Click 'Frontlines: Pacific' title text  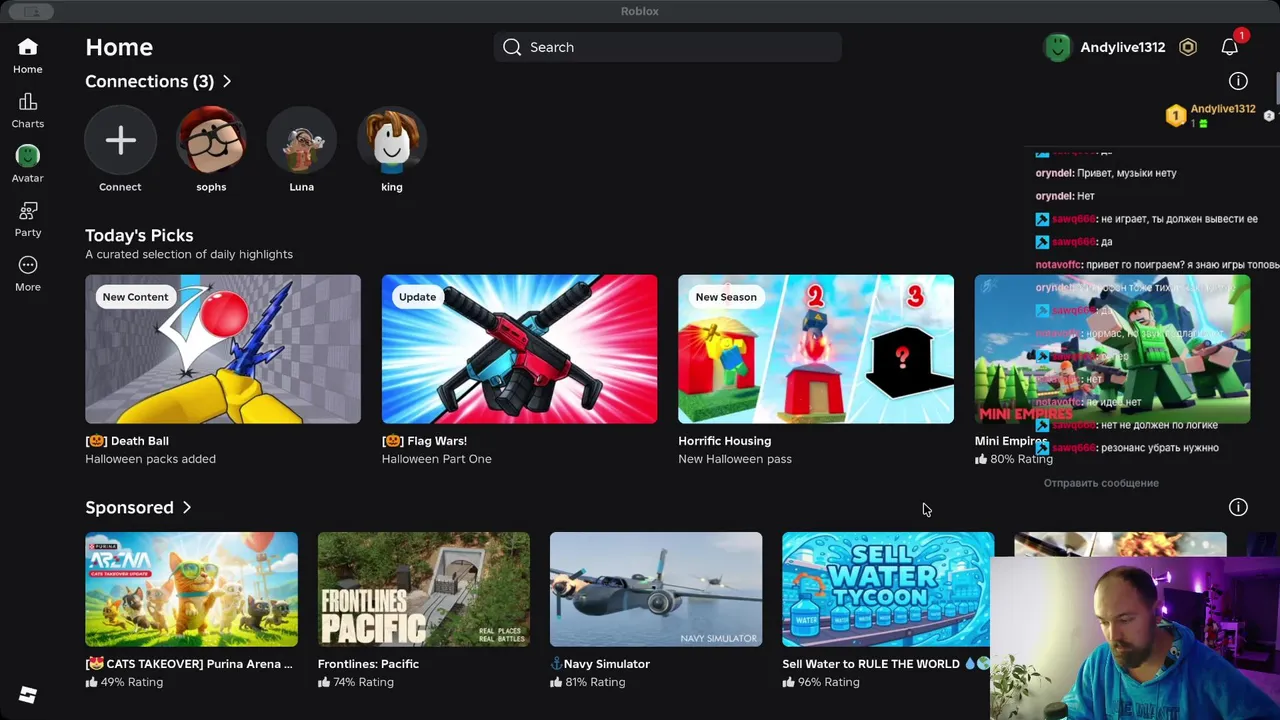tap(368, 664)
